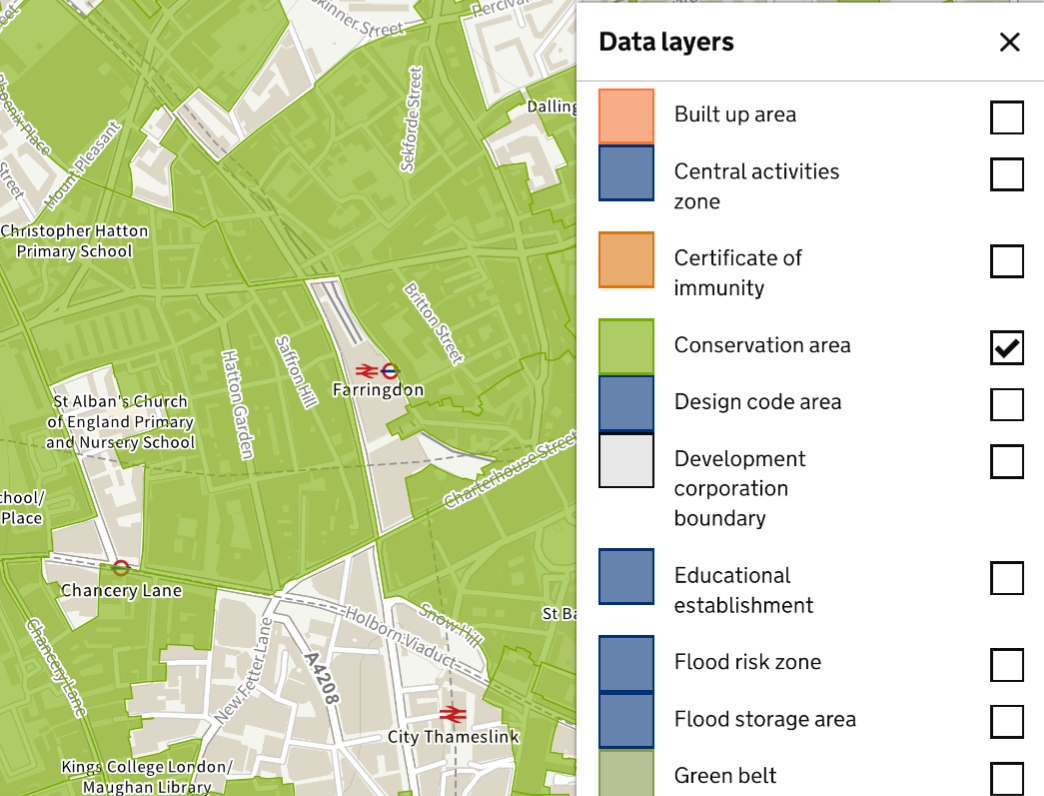This screenshot has width=1044, height=796.
Task: Click the City Thameslink rail icon
Action: click(x=453, y=714)
